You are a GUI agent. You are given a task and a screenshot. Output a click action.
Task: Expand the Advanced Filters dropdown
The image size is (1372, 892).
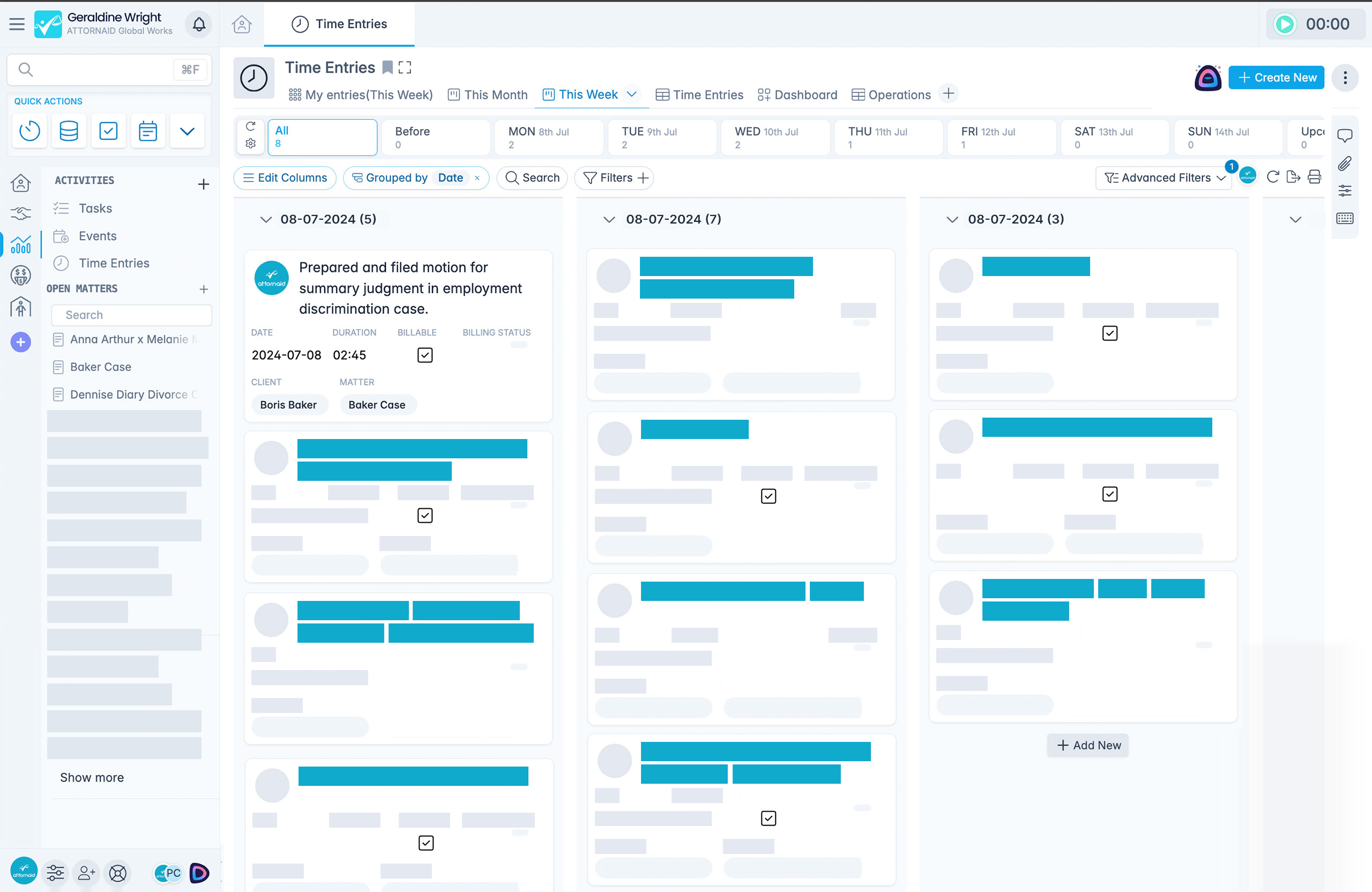click(x=1164, y=177)
